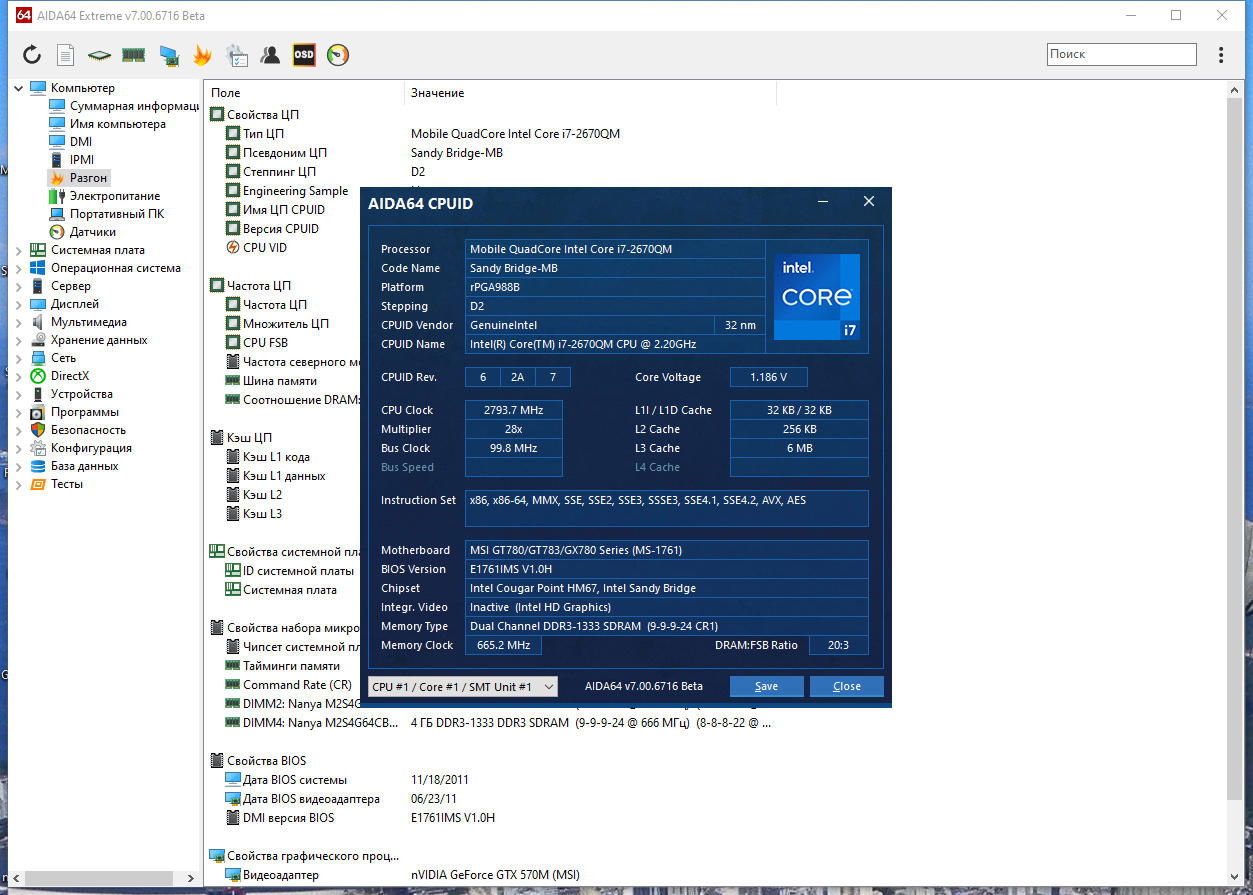Click the Save button in the CPUID window
Screen dimensions: 1253x895
[x=767, y=686]
